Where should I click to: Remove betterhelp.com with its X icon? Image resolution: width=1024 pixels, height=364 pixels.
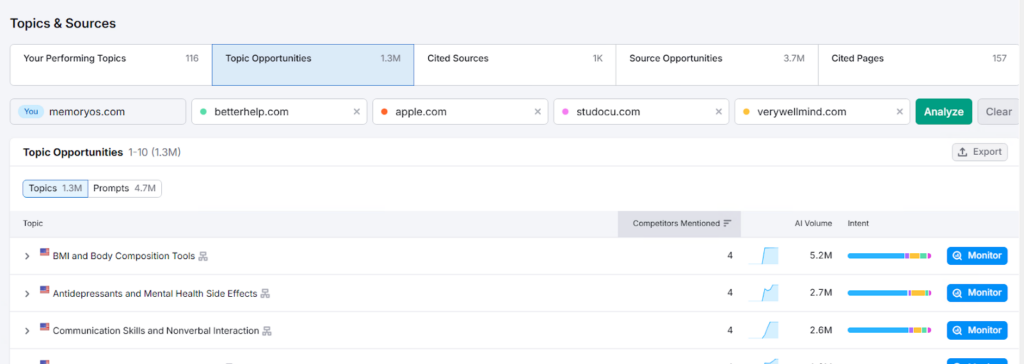click(357, 112)
